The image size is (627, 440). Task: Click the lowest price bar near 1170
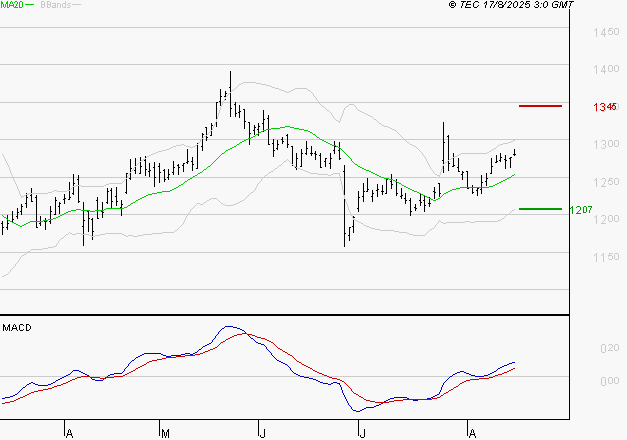pyautogui.click(x=346, y=236)
